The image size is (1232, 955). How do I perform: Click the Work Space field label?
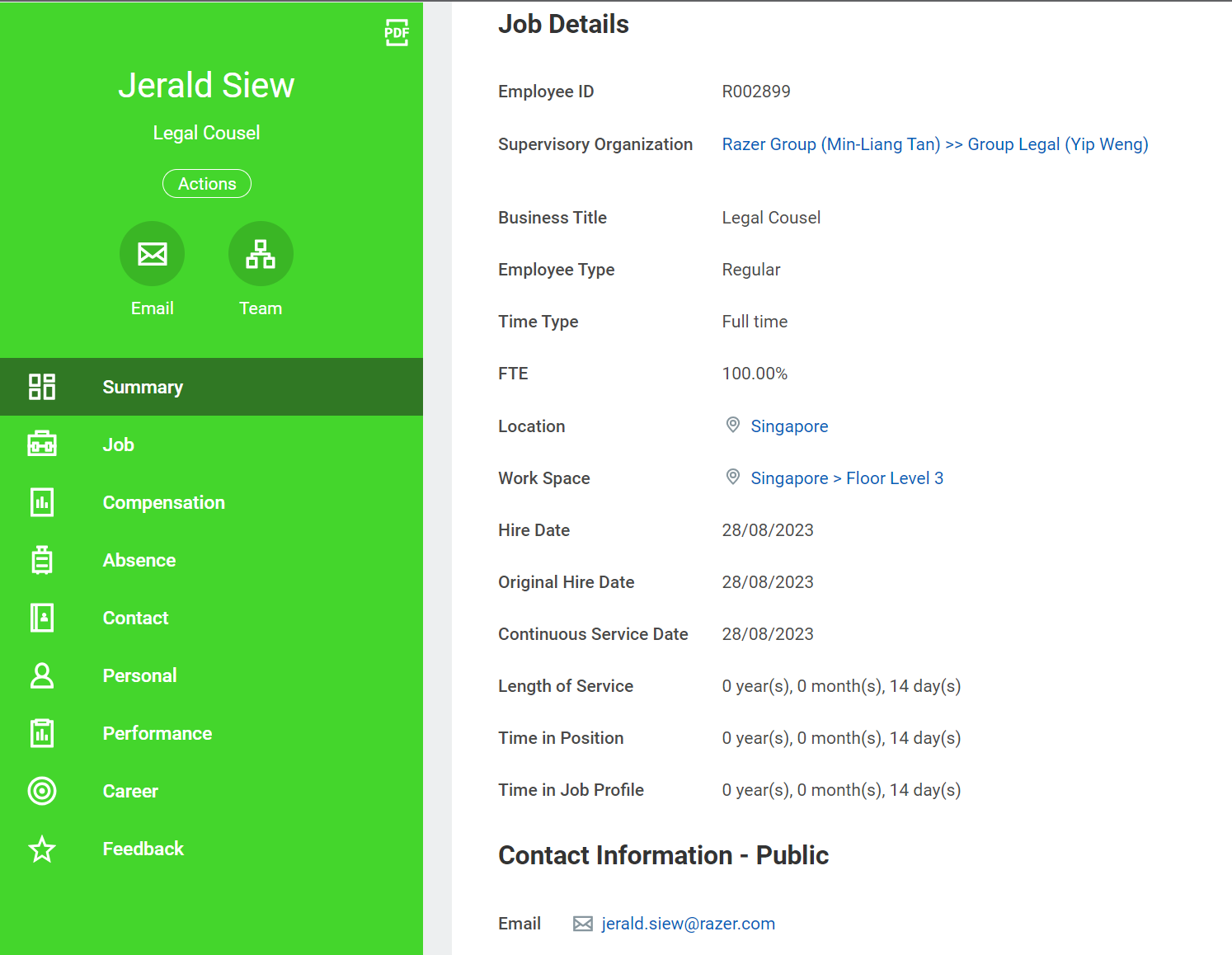coord(544,478)
